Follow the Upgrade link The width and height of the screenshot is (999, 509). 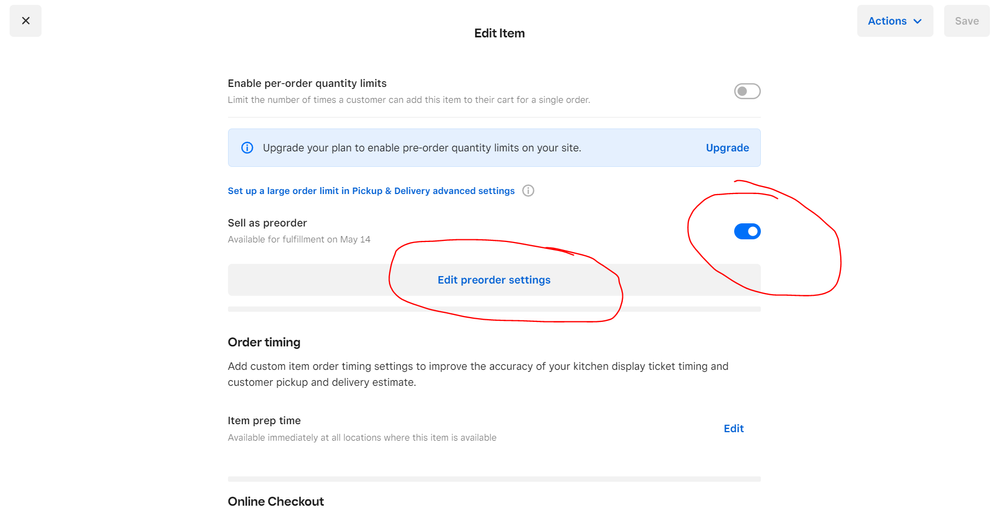727,148
